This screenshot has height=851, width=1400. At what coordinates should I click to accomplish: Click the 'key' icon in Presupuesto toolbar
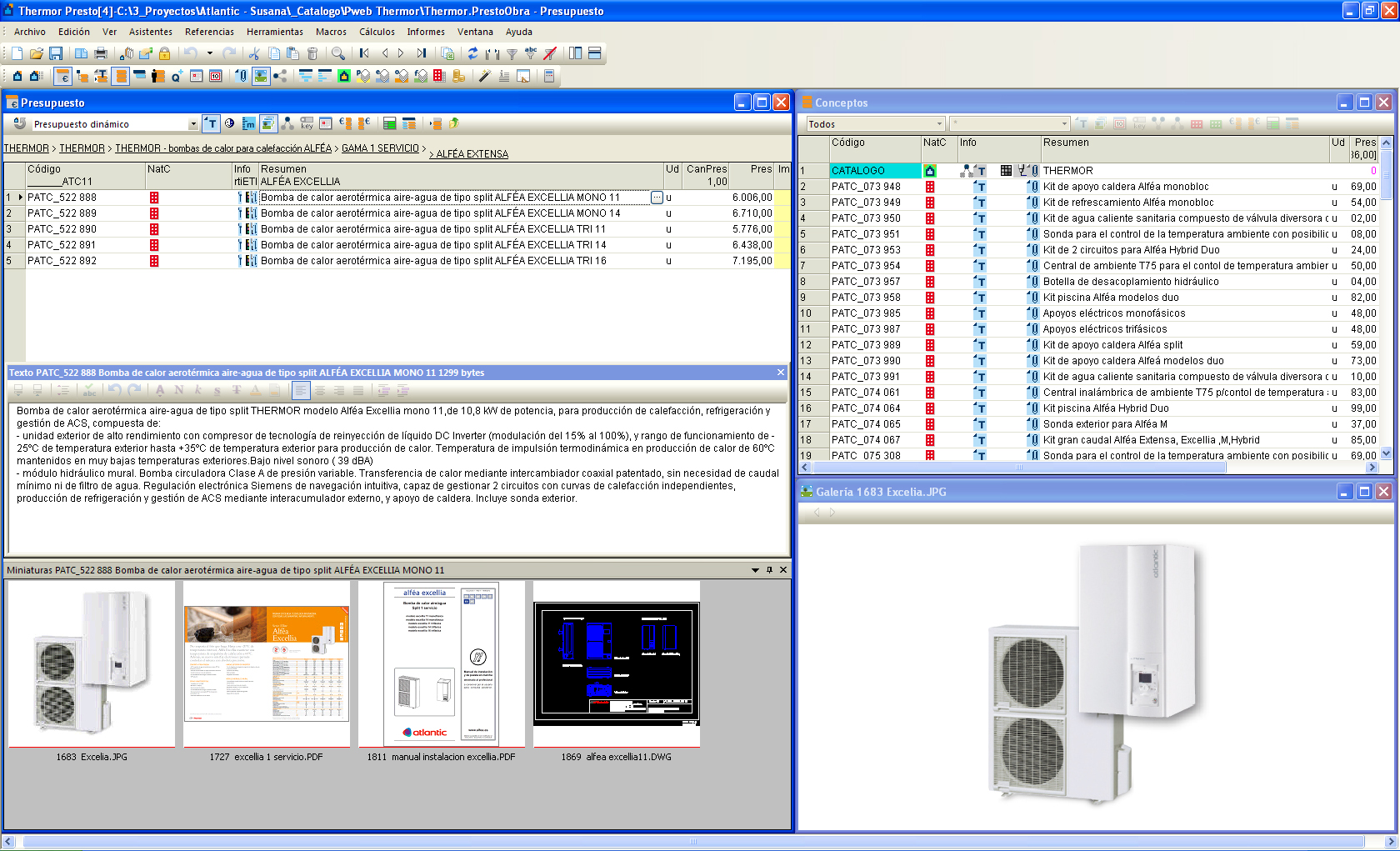coord(307,123)
